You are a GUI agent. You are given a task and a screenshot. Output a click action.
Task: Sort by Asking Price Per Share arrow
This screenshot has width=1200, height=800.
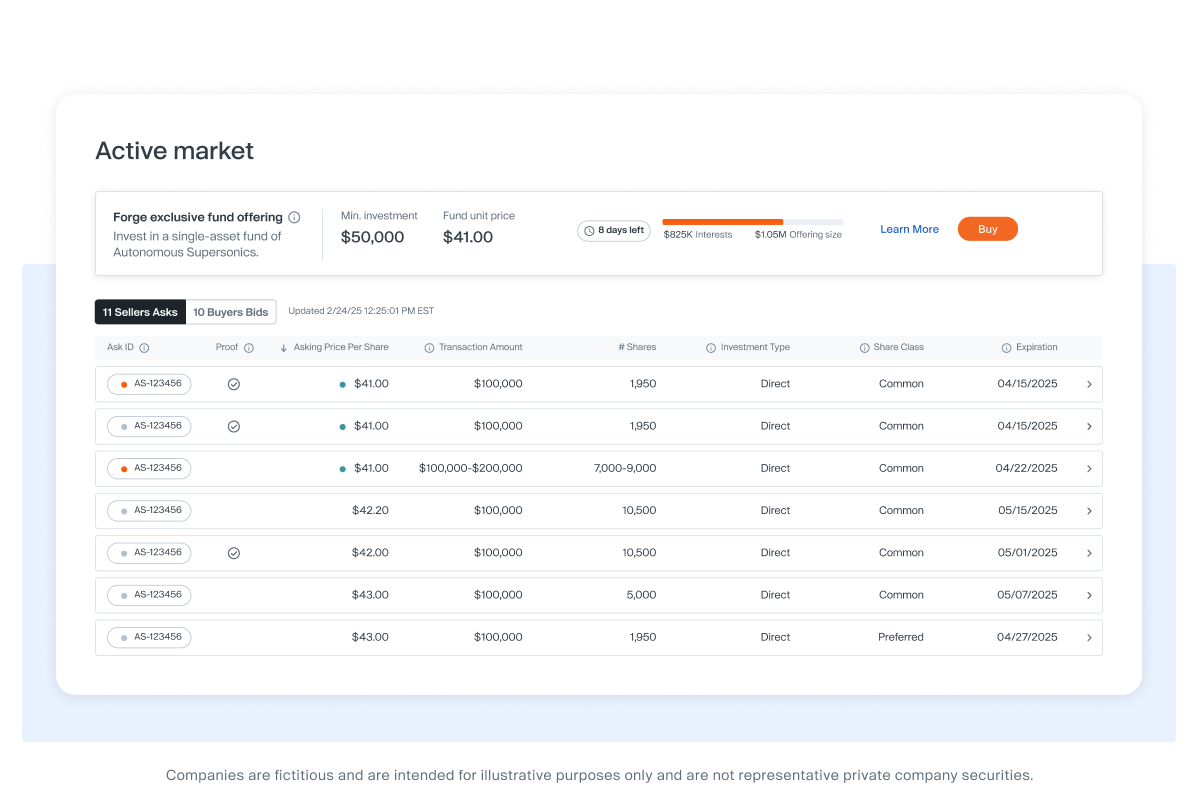(283, 348)
